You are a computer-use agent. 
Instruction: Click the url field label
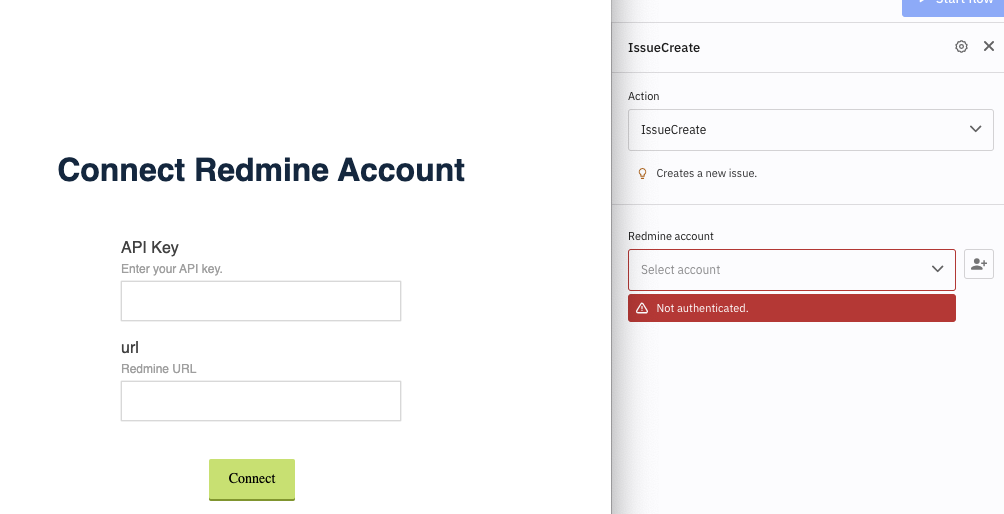pyautogui.click(x=130, y=348)
